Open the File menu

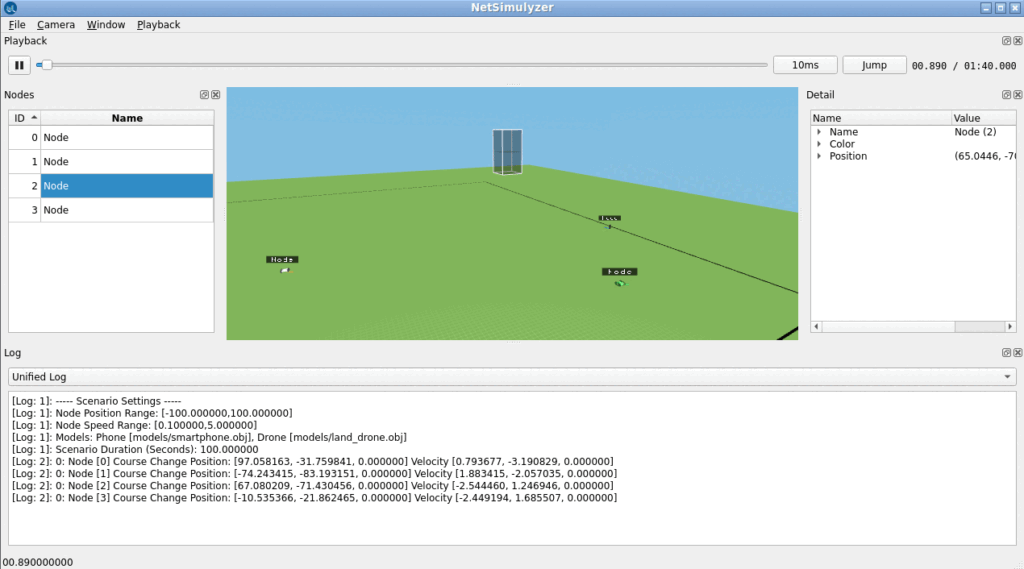[17, 24]
